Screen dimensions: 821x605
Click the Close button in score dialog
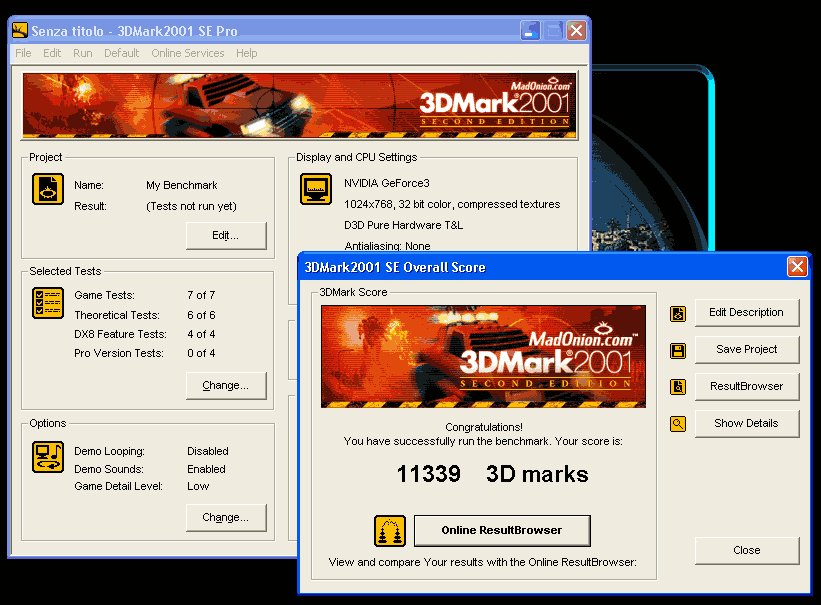pyautogui.click(x=747, y=551)
